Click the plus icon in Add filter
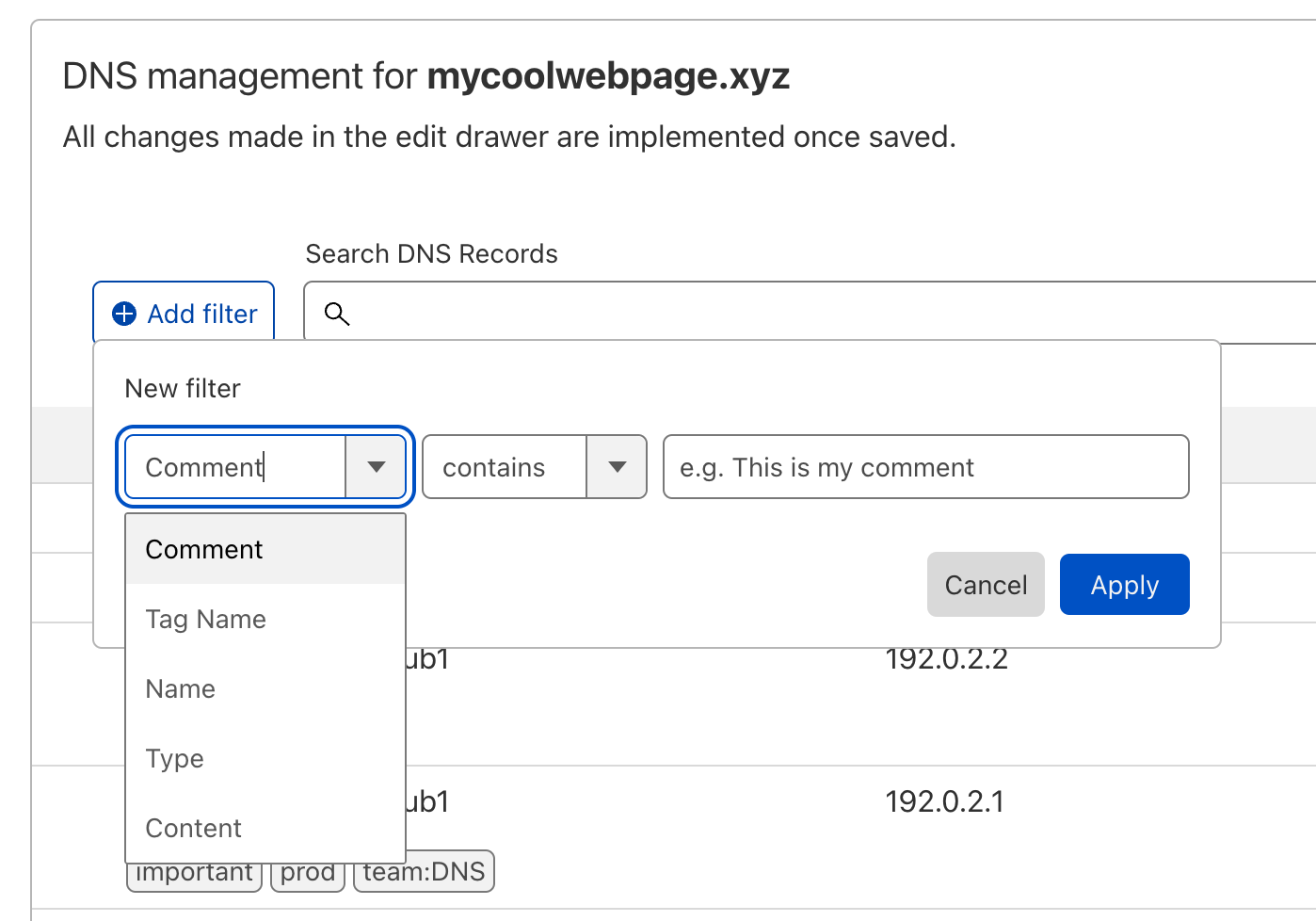The height and width of the screenshot is (921, 1316). (x=124, y=314)
